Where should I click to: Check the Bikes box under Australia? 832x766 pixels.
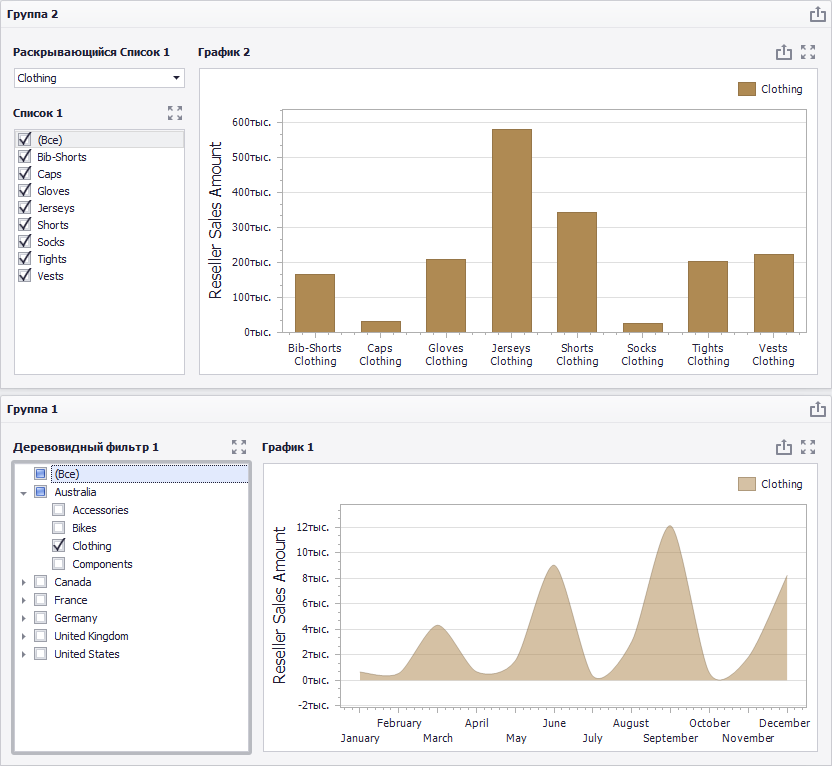(x=58, y=528)
